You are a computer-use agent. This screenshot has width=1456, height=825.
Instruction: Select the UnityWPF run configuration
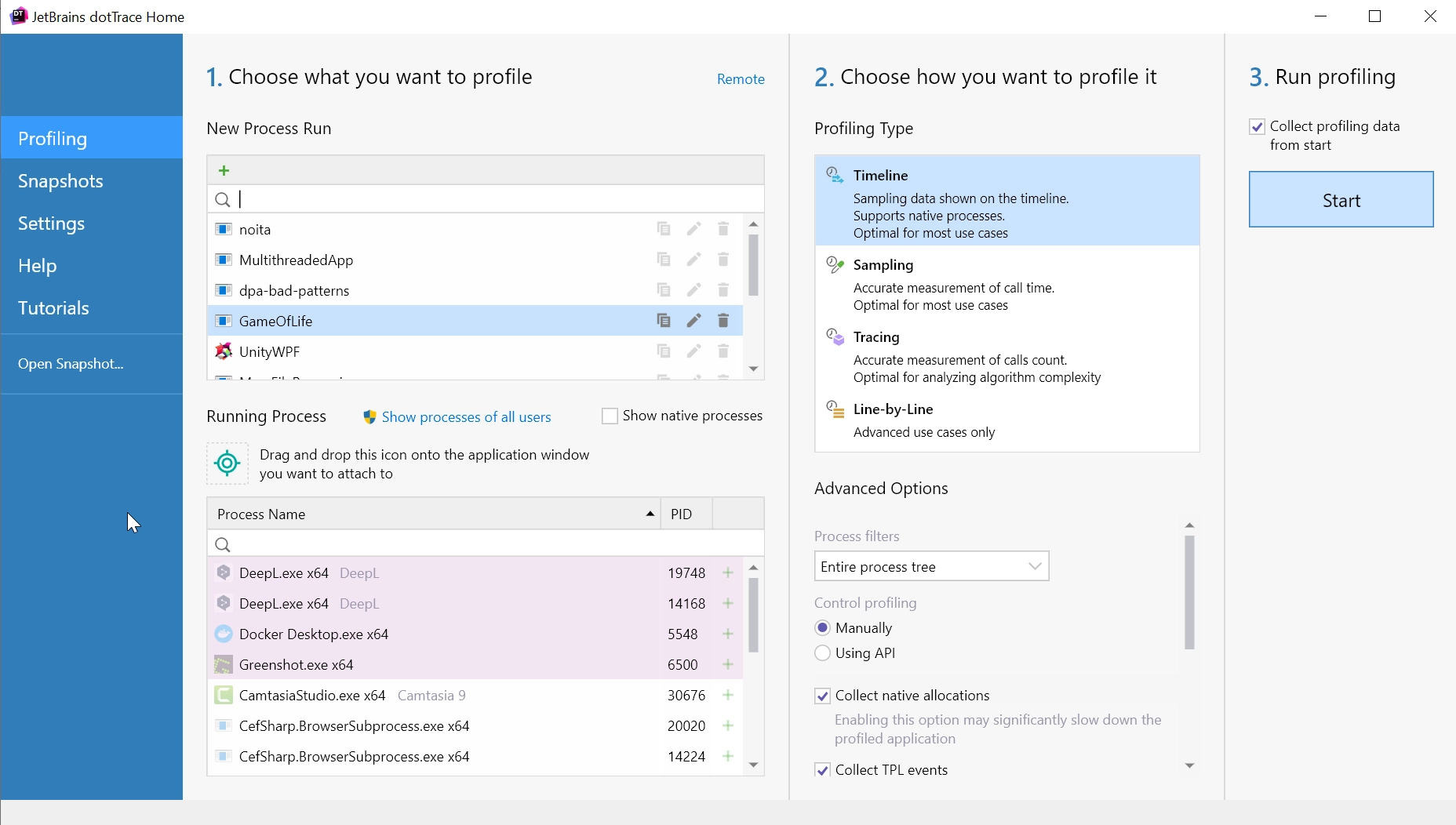[475, 351]
